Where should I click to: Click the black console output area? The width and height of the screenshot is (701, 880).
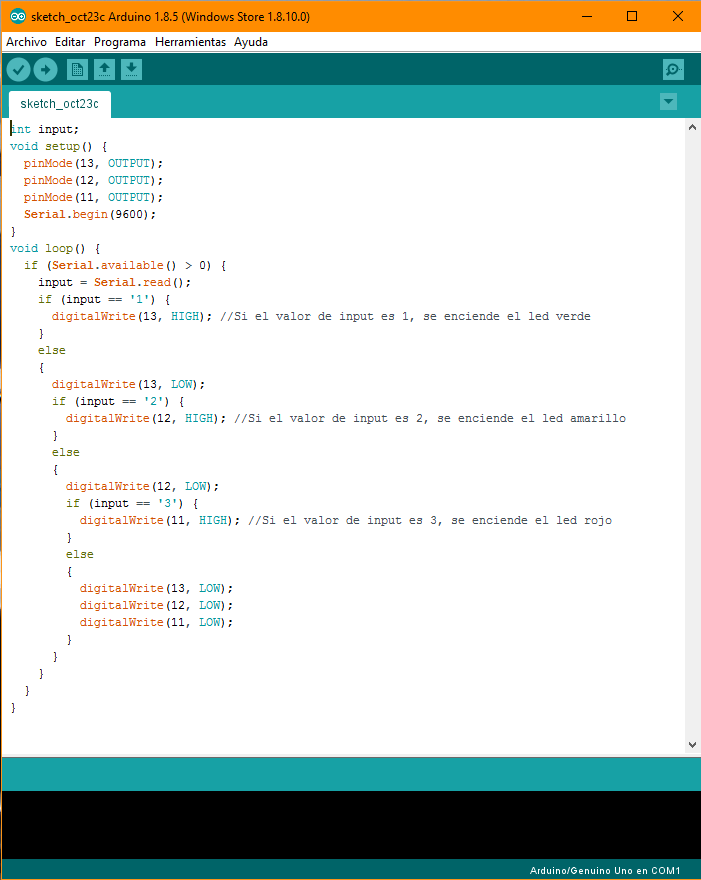tap(350, 825)
